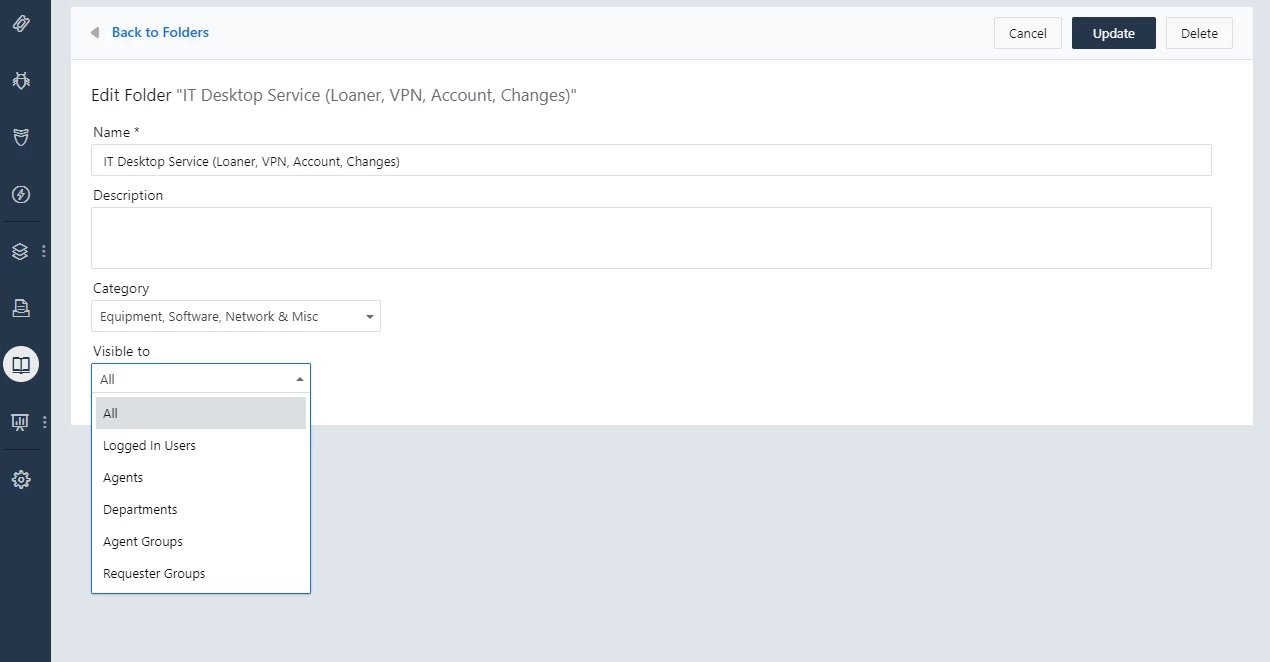Viewport: 1270px width, 662px height.
Task: Click the Update button
Action: [x=1113, y=33]
